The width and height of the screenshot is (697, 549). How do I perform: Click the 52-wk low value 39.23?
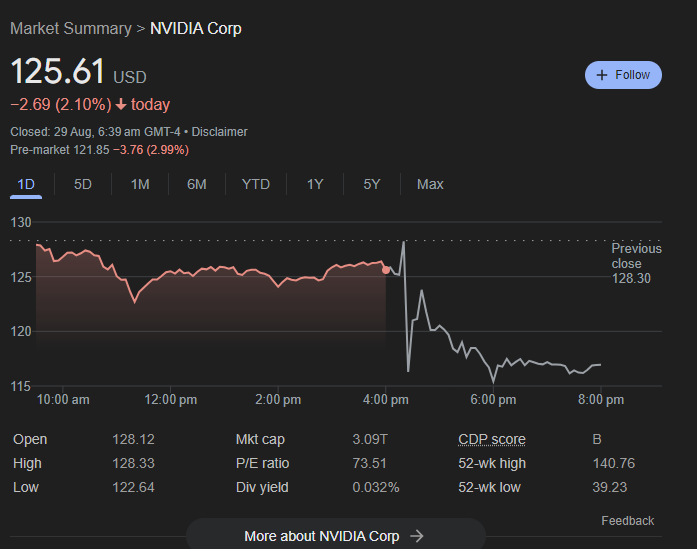(609, 487)
